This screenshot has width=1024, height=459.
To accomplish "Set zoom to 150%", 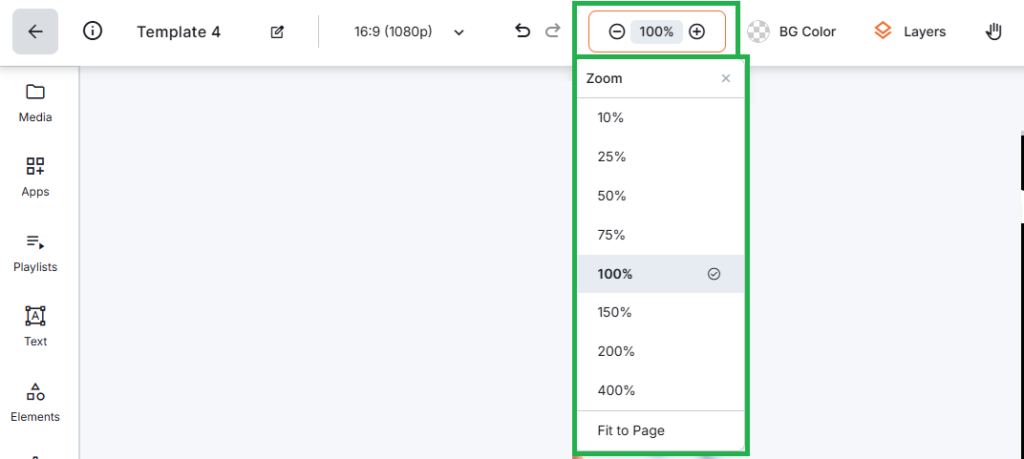I will 661,312.
